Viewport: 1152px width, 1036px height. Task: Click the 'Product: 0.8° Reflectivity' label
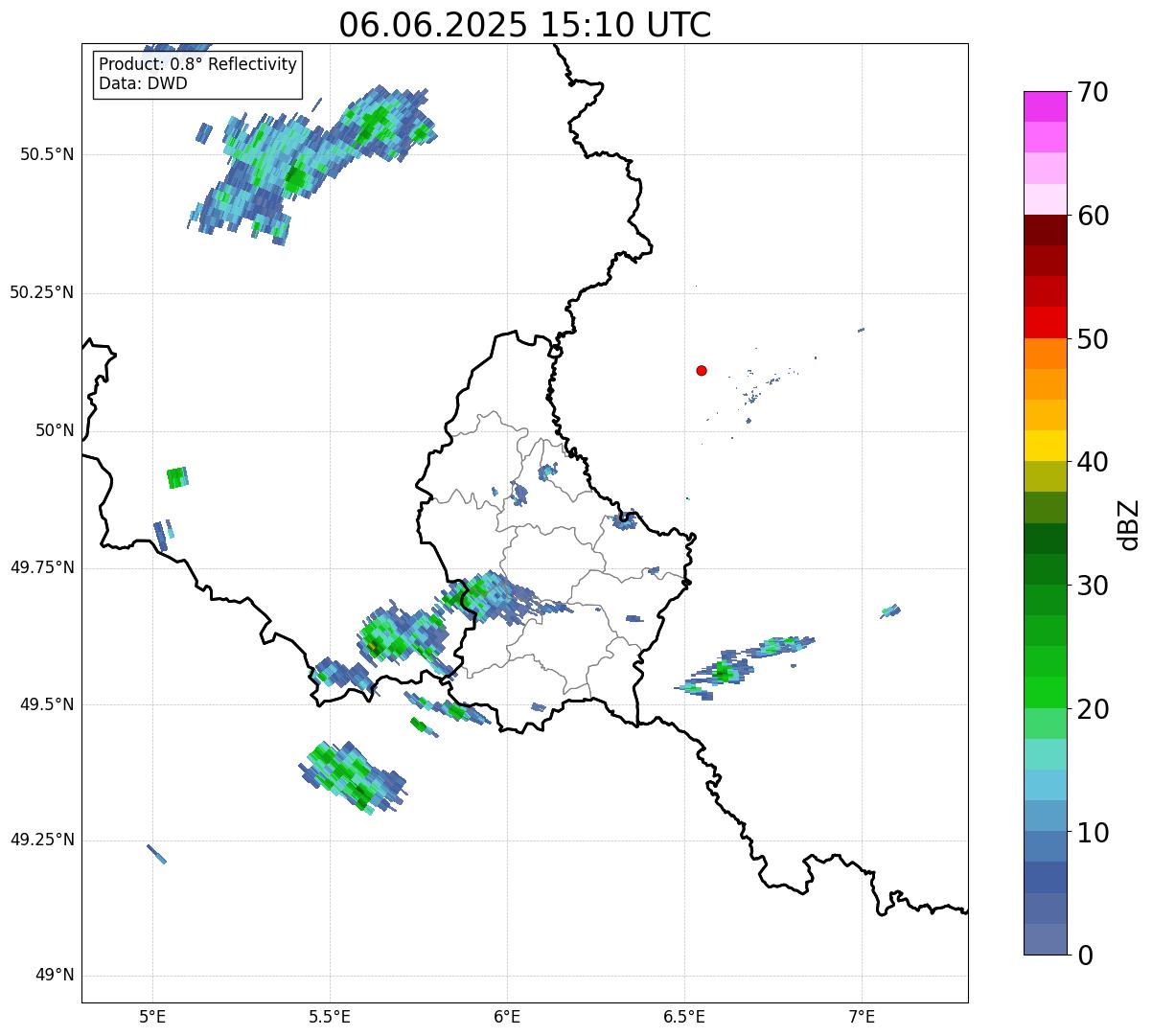(x=198, y=64)
